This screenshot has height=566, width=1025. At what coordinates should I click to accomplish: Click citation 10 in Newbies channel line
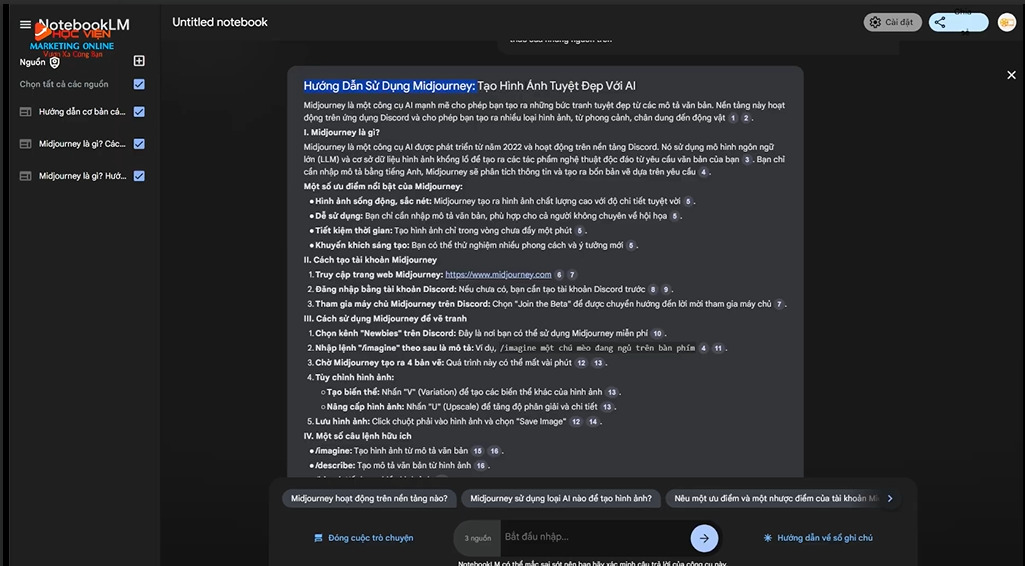(x=657, y=334)
